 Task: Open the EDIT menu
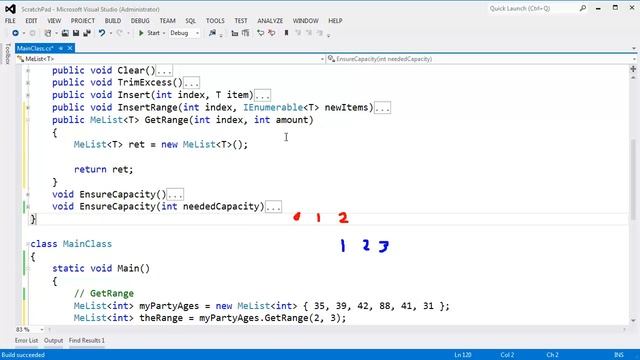pos(31,21)
